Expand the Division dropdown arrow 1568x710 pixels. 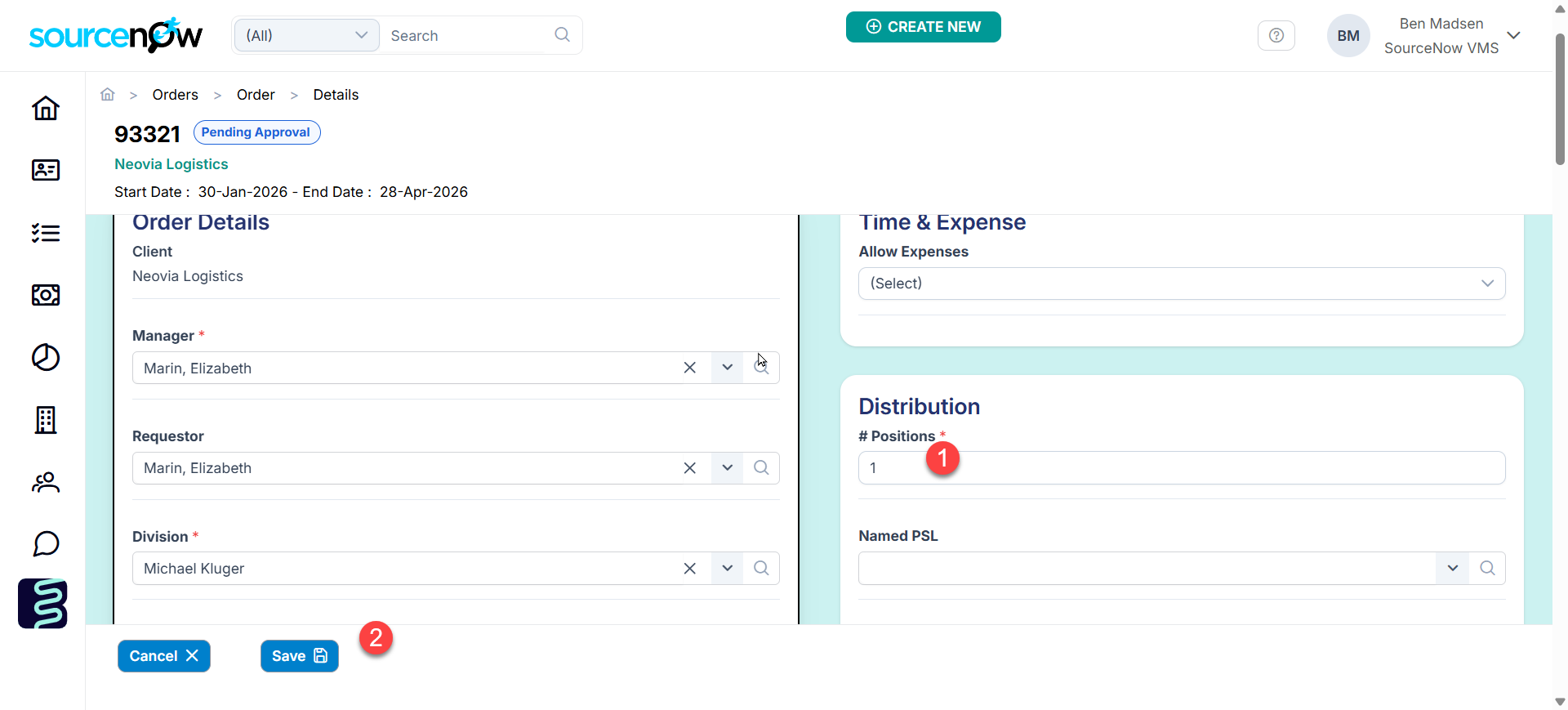pos(727,569)
